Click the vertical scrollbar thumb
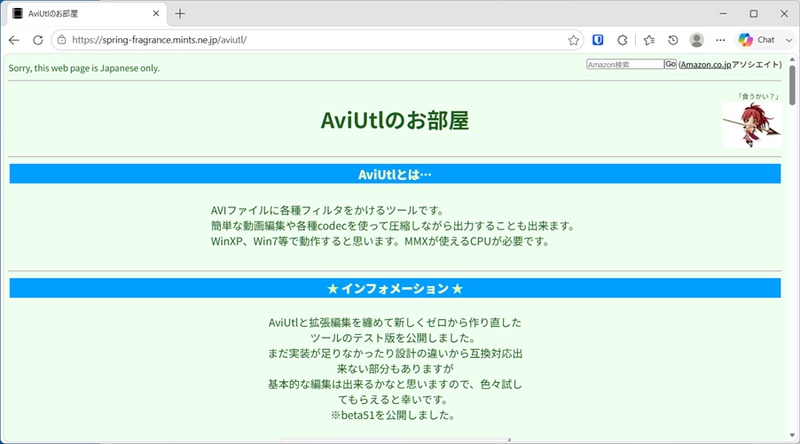Image resolution: width=800 pixels, height=444 pixels. tap(792, 85)
